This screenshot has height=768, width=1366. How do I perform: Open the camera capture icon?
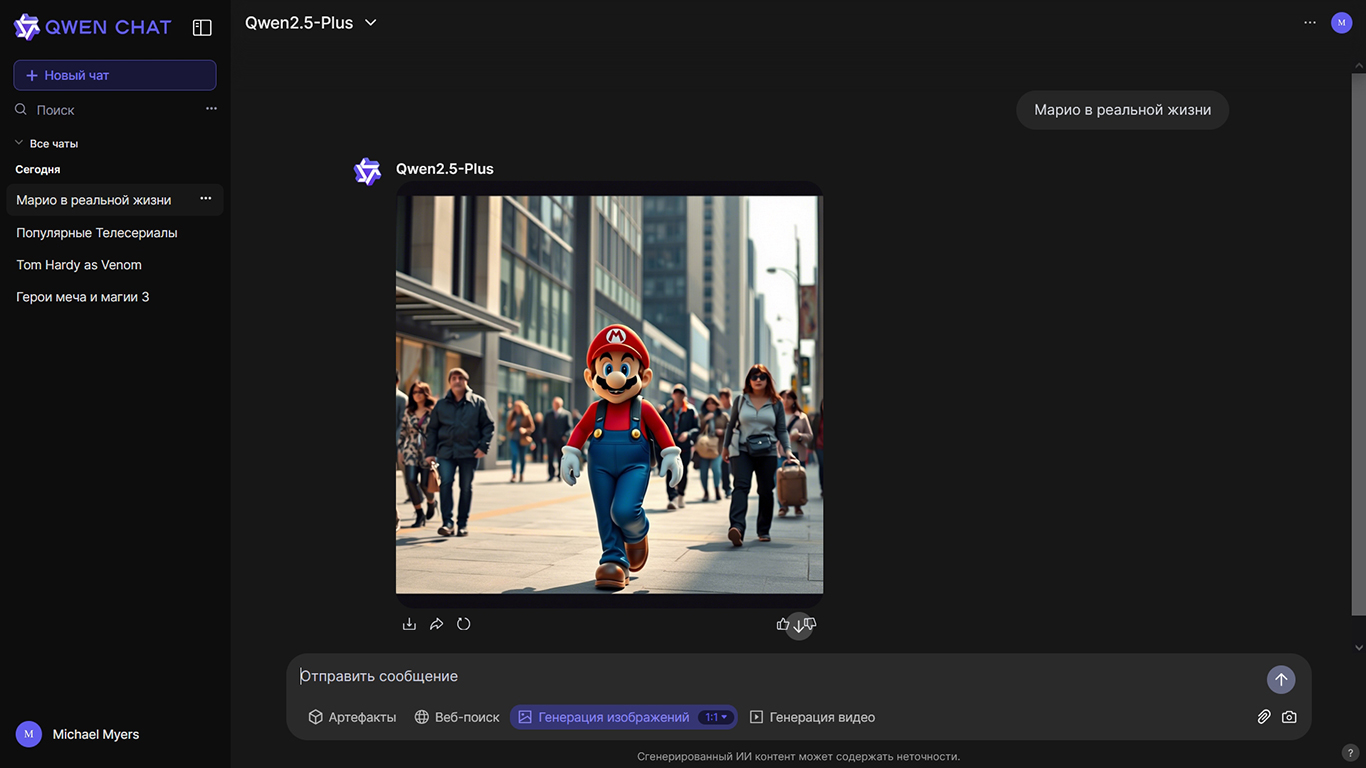[x=1290, y=717]
